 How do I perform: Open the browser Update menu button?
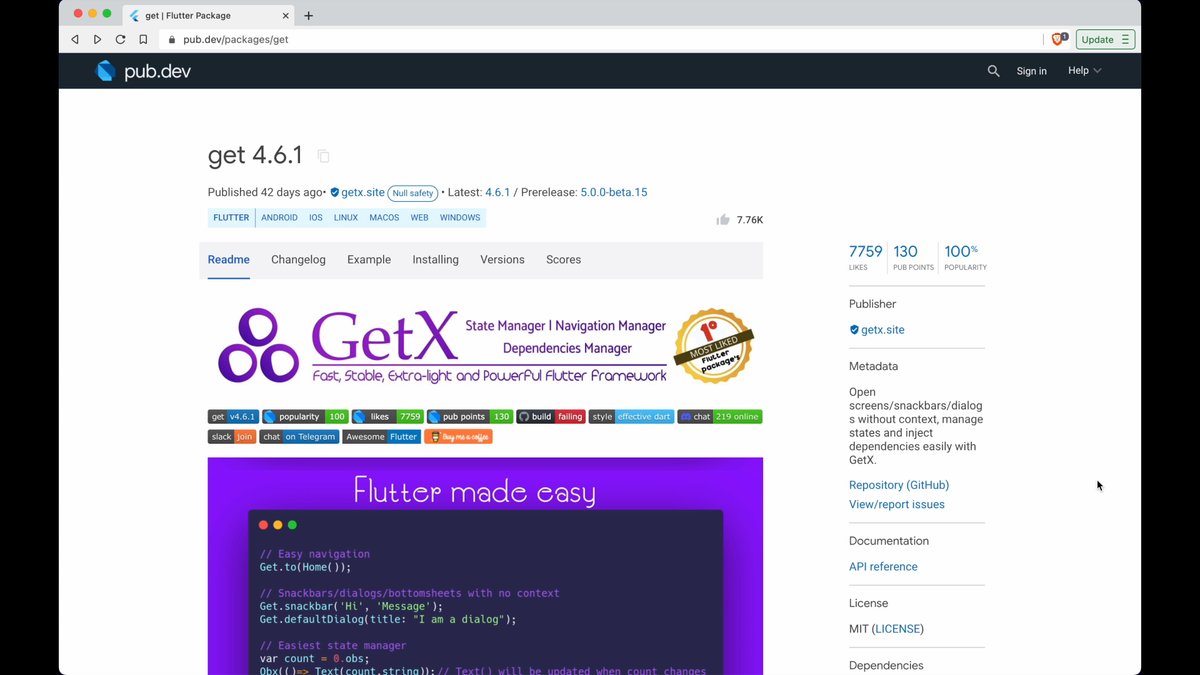pyautogui.click(x=1105, y=40)
